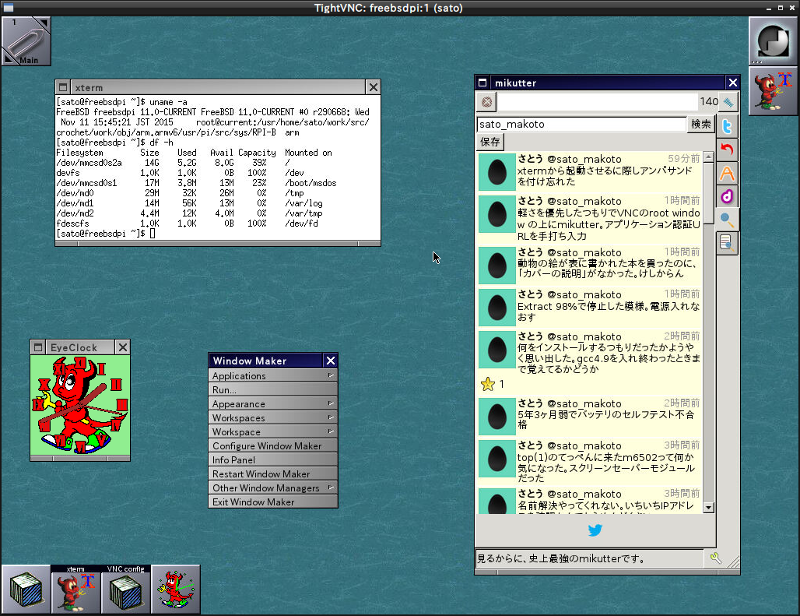The width and height of the screenshot is (800, 616).
Task: Select the xterm miniwindow icon at the bottom
Action: click(76, 589)
